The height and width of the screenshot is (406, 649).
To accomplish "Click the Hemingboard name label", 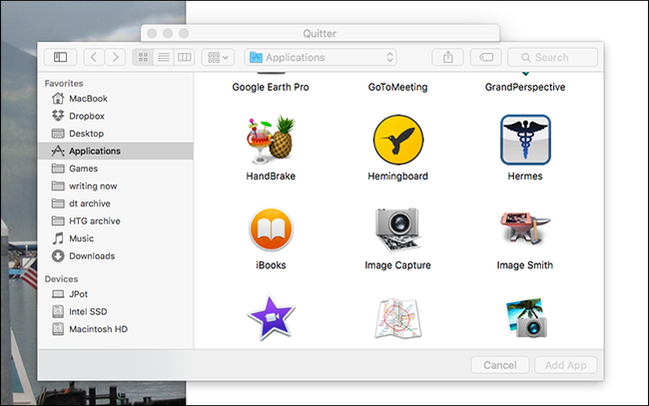I will click(x=398, y=176).
